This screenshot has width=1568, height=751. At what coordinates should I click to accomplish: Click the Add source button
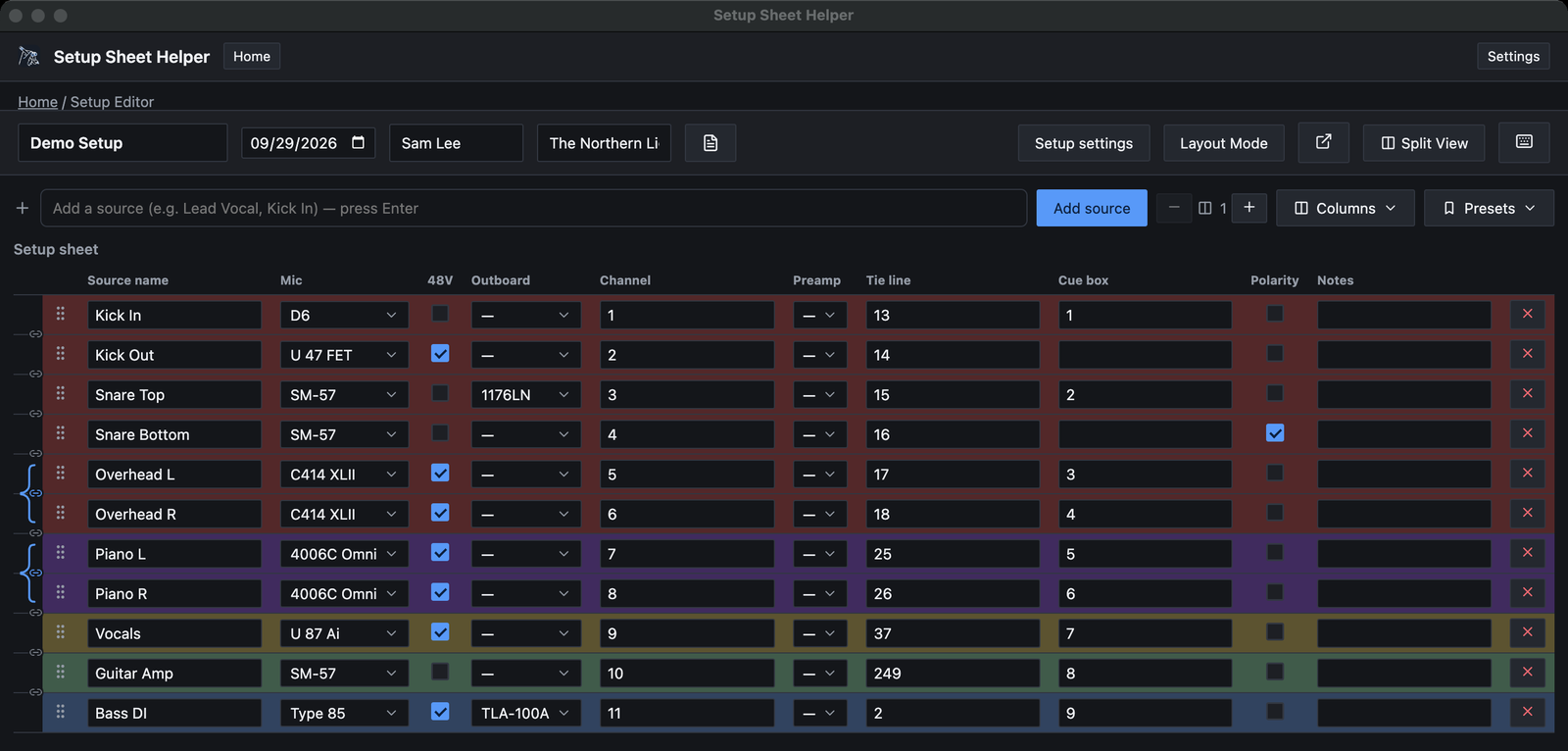point(1092,208)
